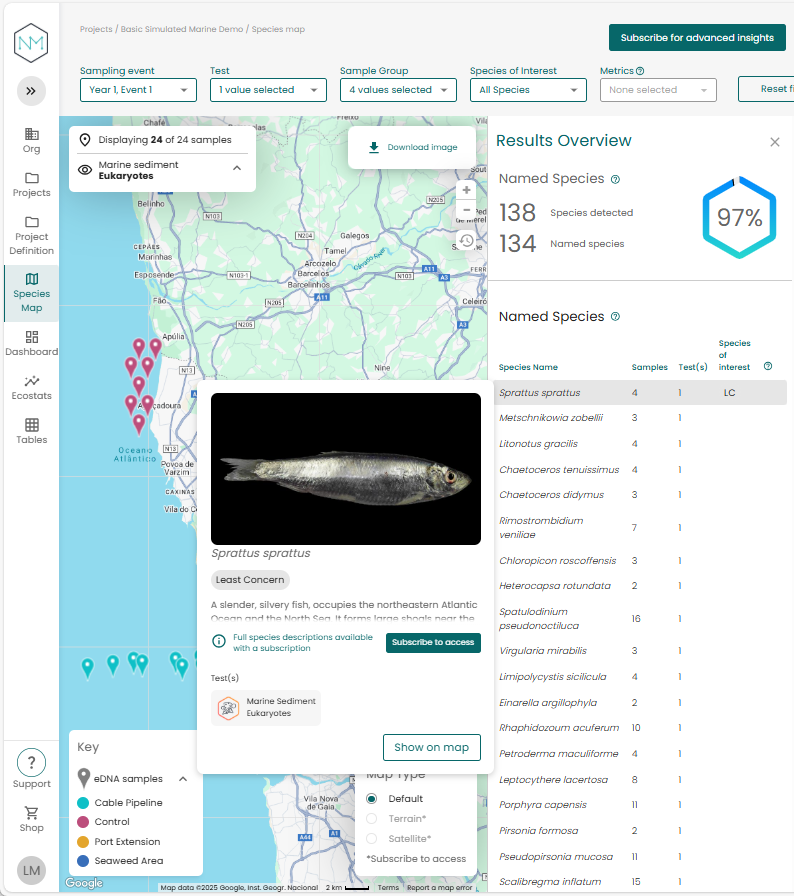Expand the sidebar with double-chevron icon

point(31,91)
